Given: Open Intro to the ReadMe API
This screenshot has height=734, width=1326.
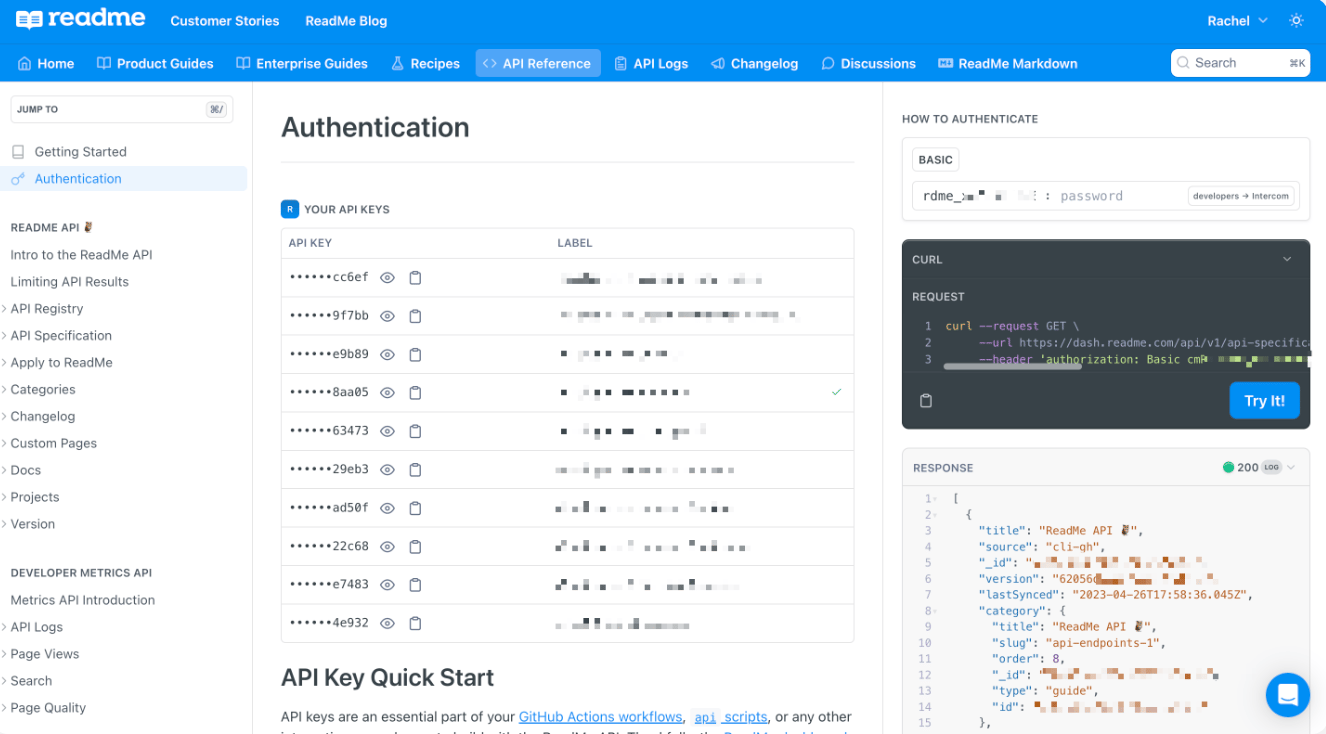Looking at the screenshot, I should [x=81, y=255].
